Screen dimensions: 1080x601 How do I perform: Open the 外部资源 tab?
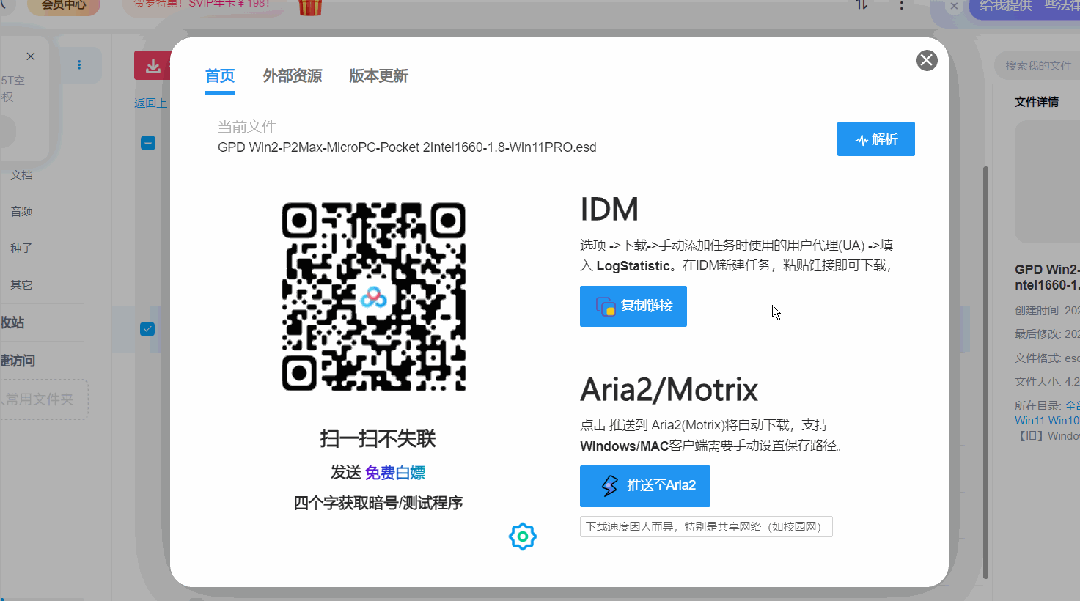pos(292,76)
